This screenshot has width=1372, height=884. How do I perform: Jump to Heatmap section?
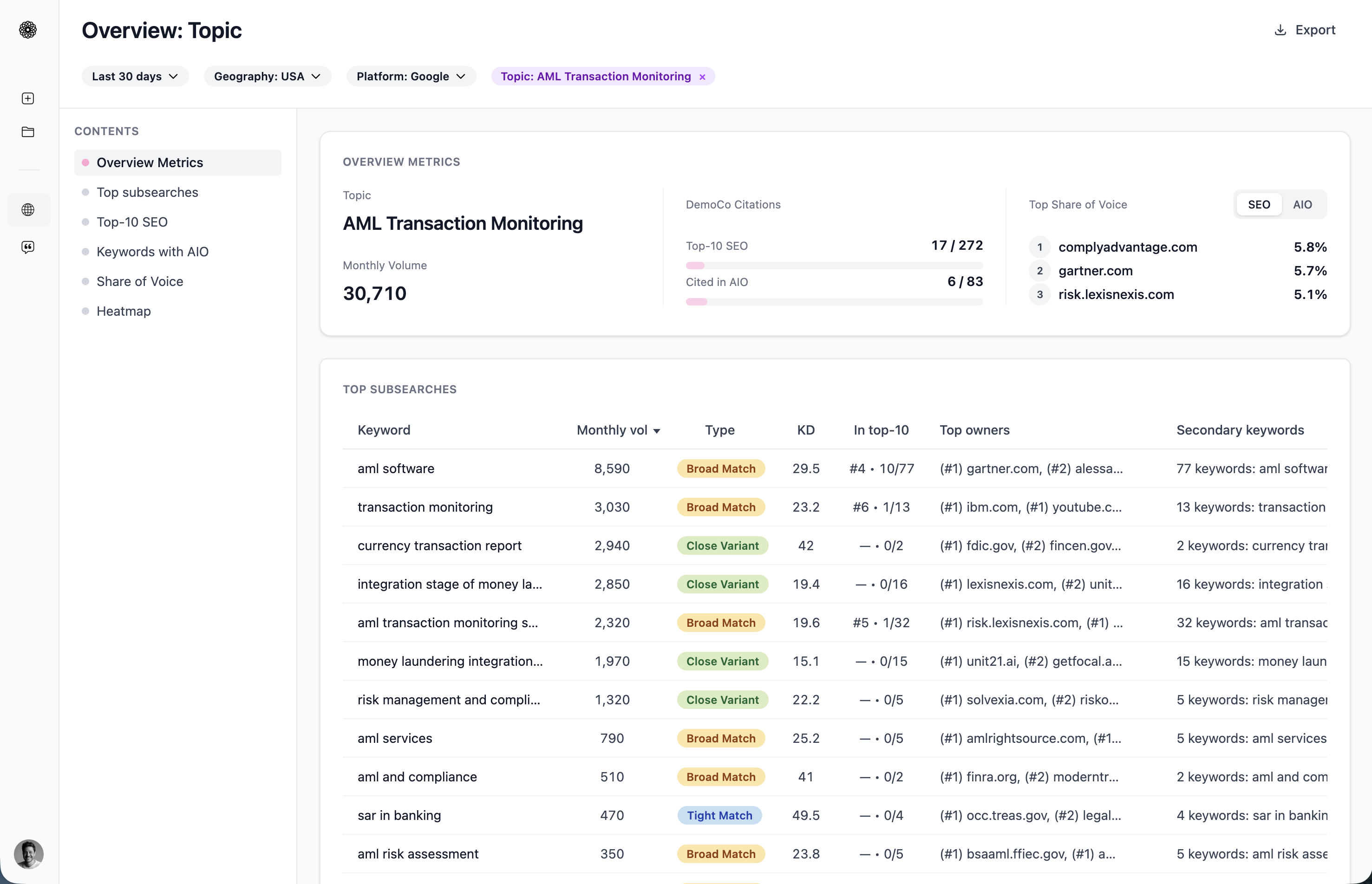coord(124,311)
